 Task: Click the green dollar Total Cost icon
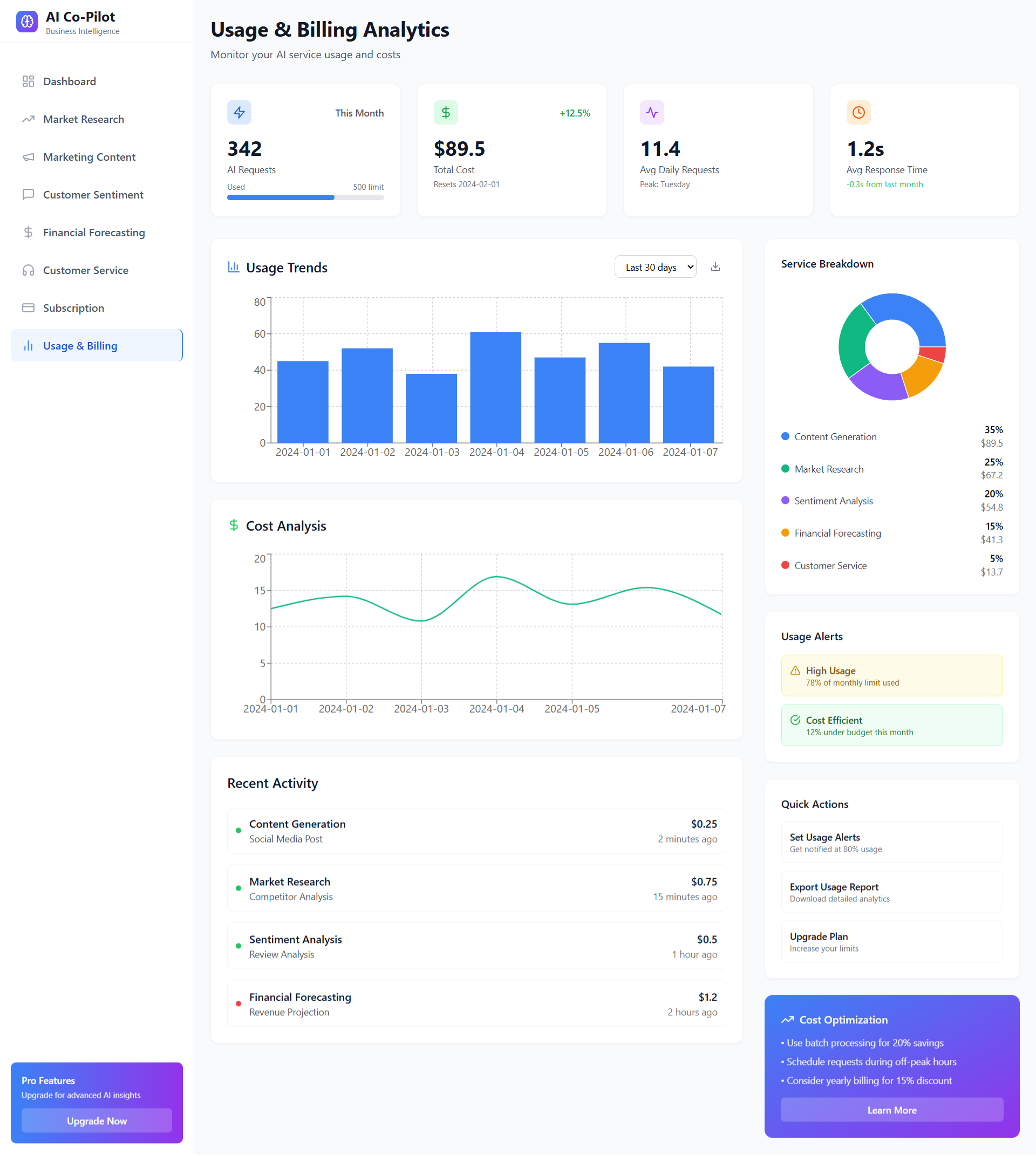click(446, 113)
